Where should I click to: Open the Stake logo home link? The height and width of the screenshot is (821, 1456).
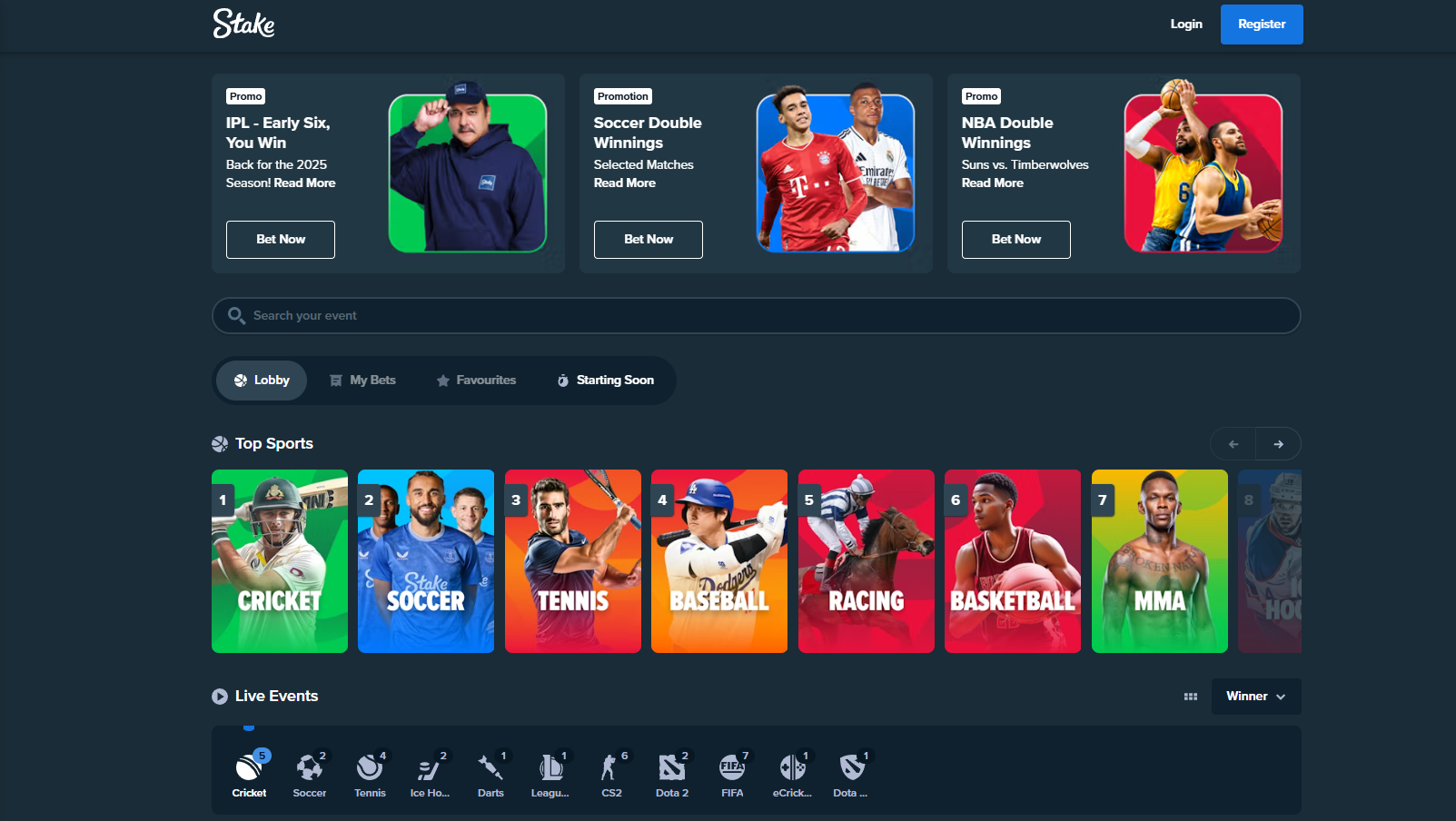pos(243,24)
